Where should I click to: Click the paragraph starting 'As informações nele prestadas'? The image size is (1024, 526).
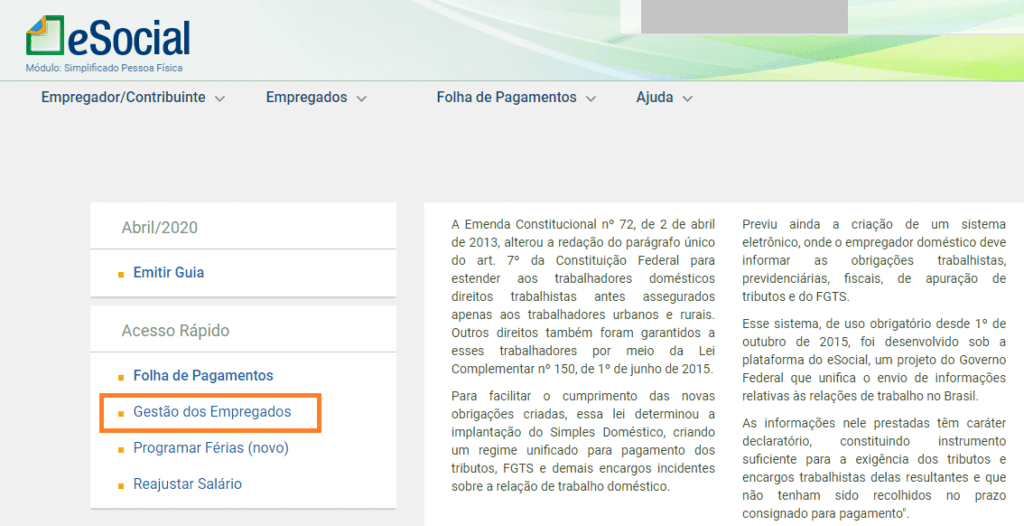pyautogui.click(x=874, y=468)
